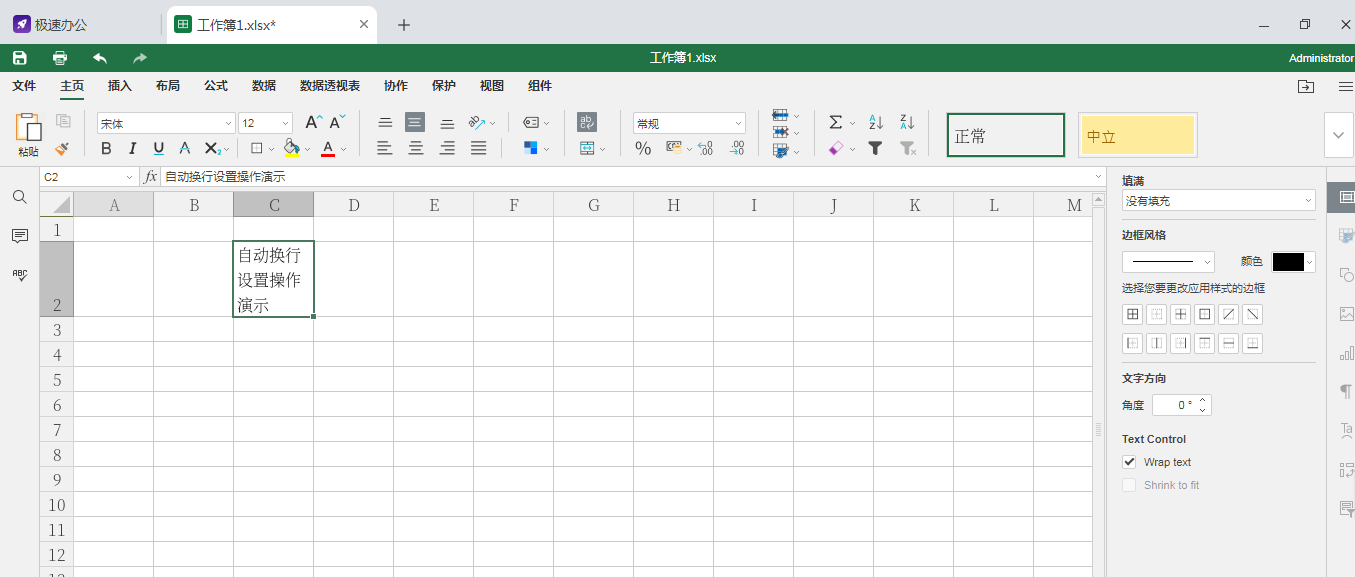Click the AutoSum sigma icon
Image resolution: width=1355 pixels, height=577 pixels.
tap(836, 122)
